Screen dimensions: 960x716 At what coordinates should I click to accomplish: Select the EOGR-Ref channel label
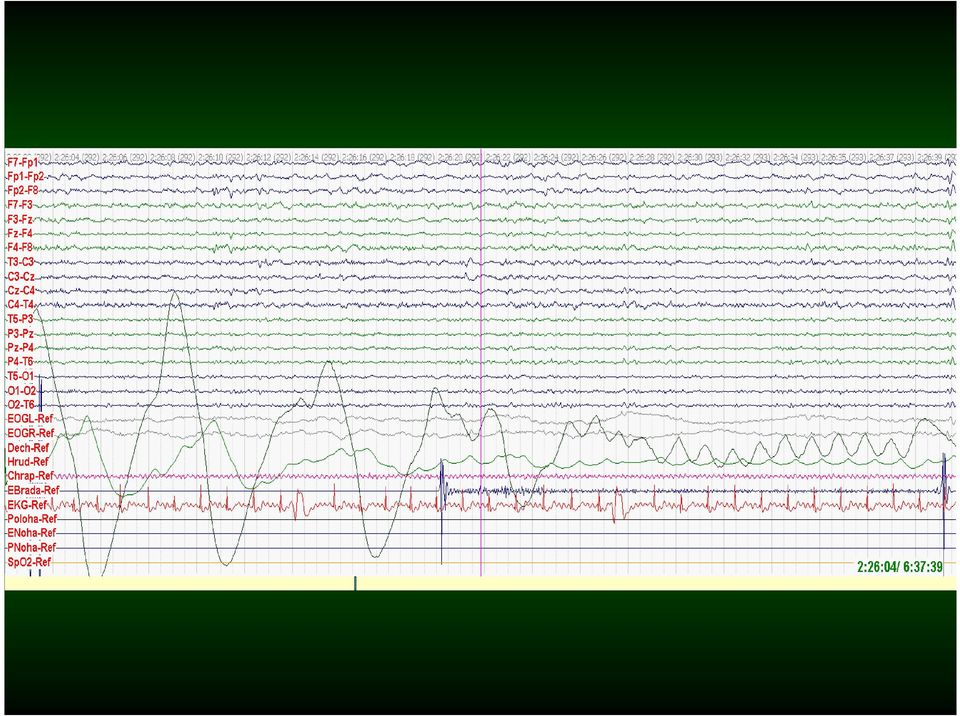click(x=30, y=433)
